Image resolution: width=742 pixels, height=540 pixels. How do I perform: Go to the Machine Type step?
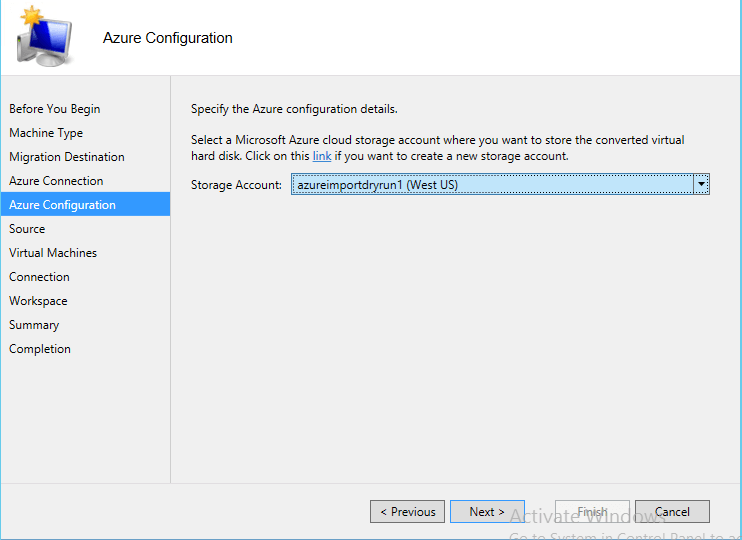pos(46,133)
